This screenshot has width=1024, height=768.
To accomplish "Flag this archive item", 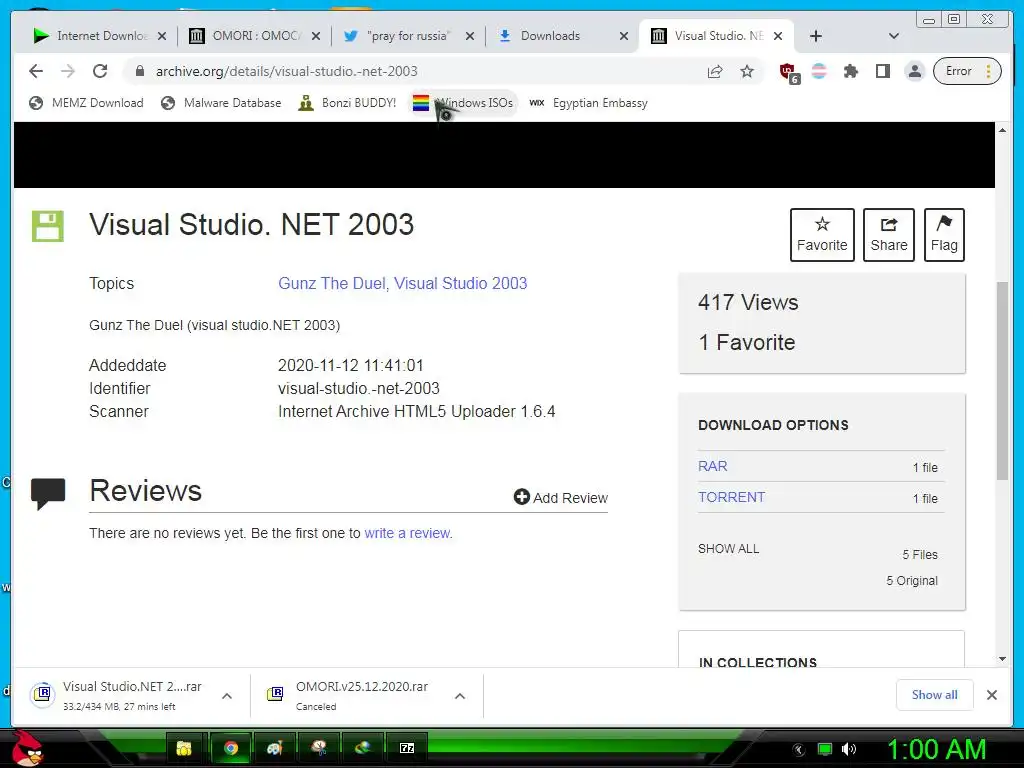I will tap(944, 235).
